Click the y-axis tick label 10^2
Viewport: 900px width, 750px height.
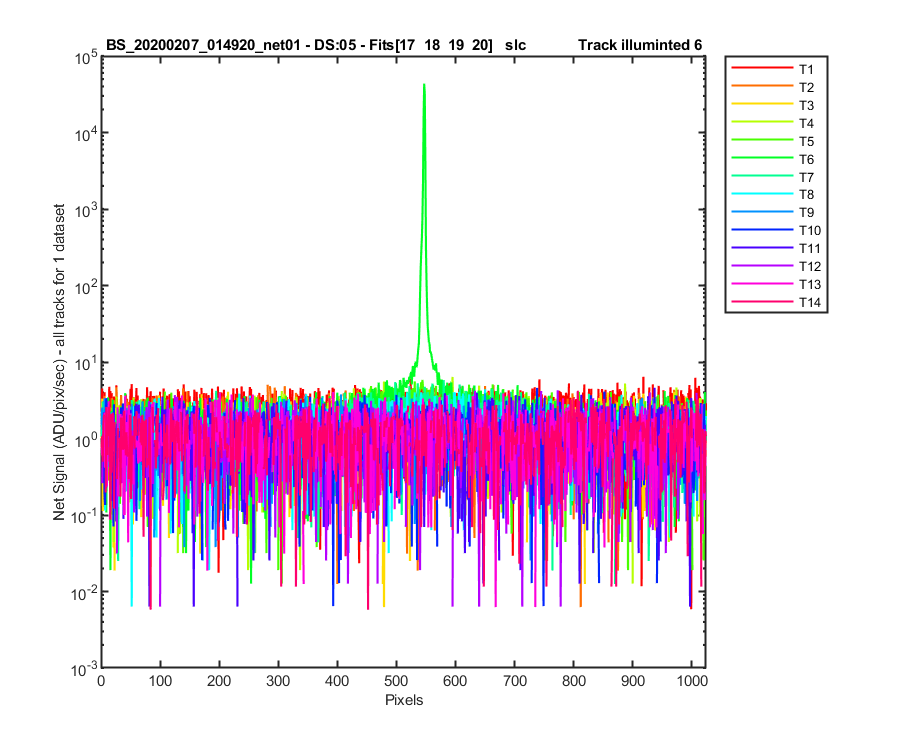(x=86, y=287)
